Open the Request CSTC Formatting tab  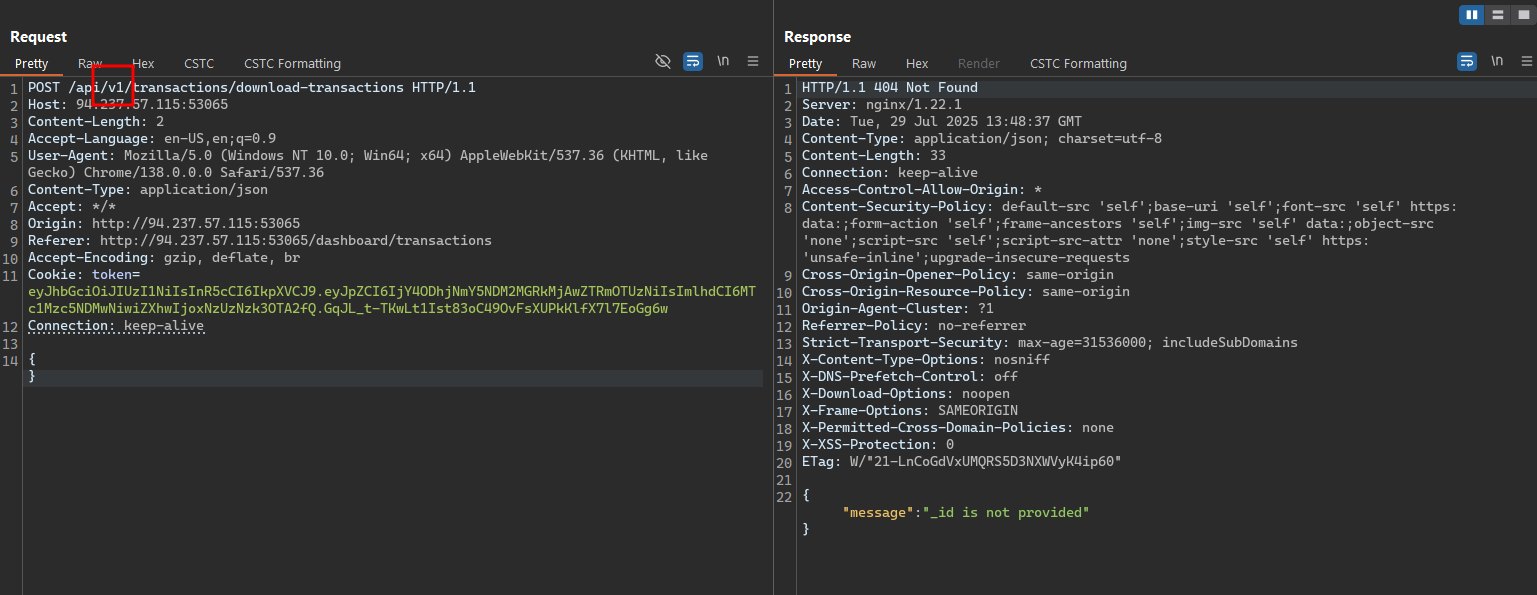tap(292, 63)
